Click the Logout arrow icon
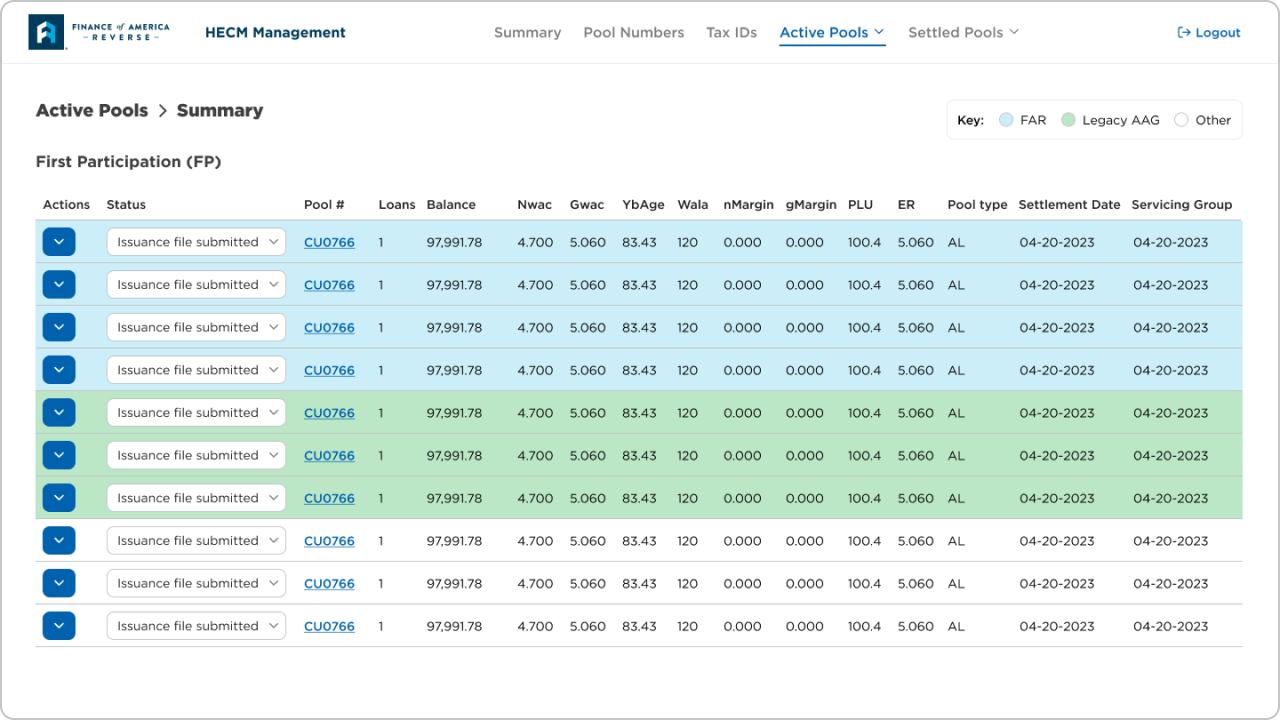 click(1184, 33)
